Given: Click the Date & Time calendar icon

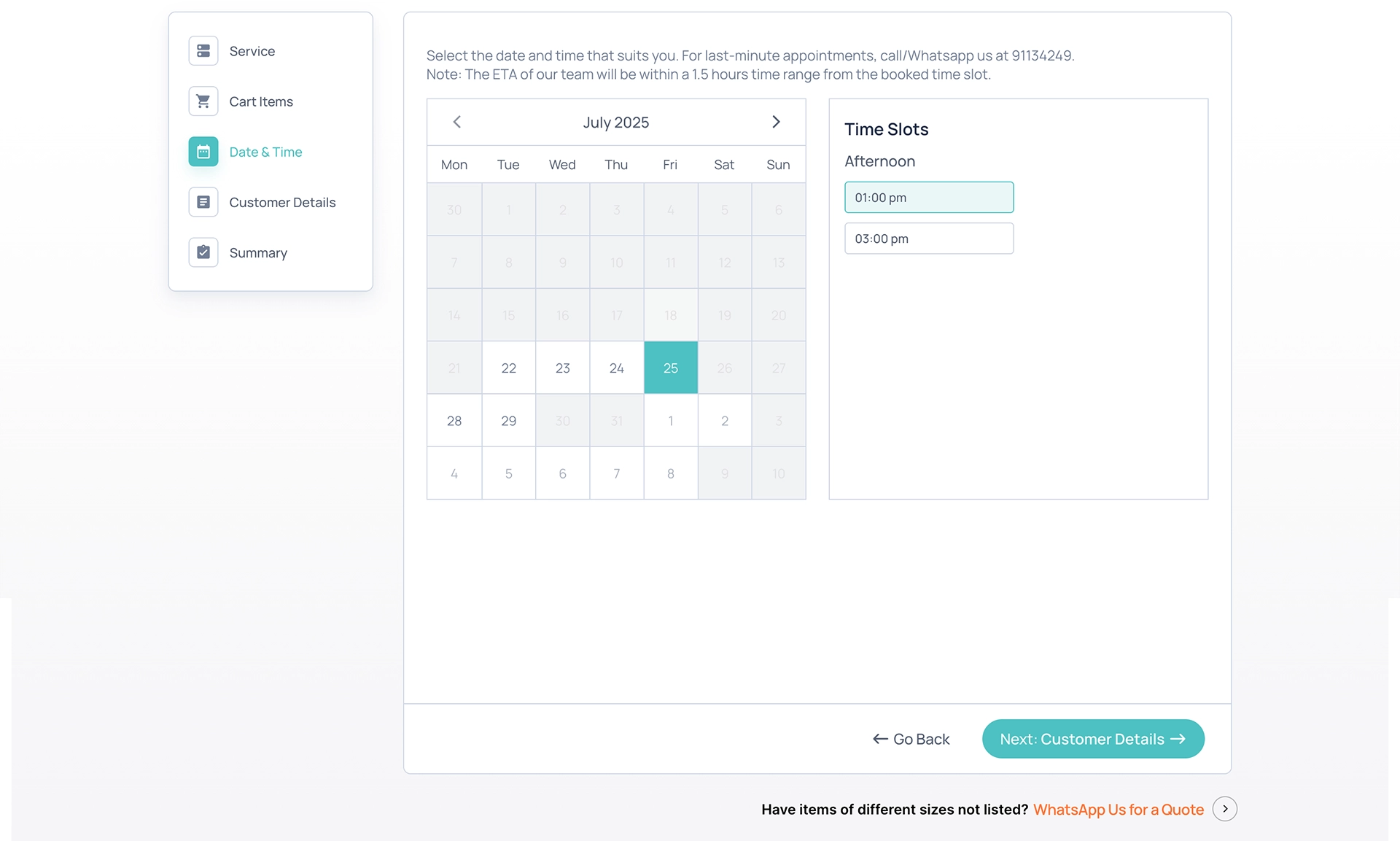Looking at the screenshot, I should click(x=203, y=152).
